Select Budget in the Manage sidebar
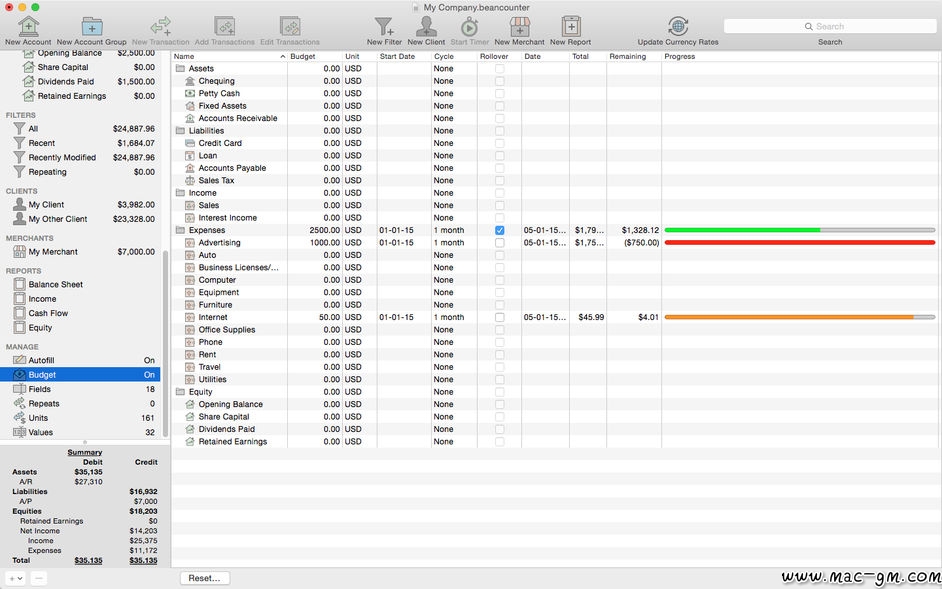The height and width of the screenshot is (589, 942). tap(42, 375)
